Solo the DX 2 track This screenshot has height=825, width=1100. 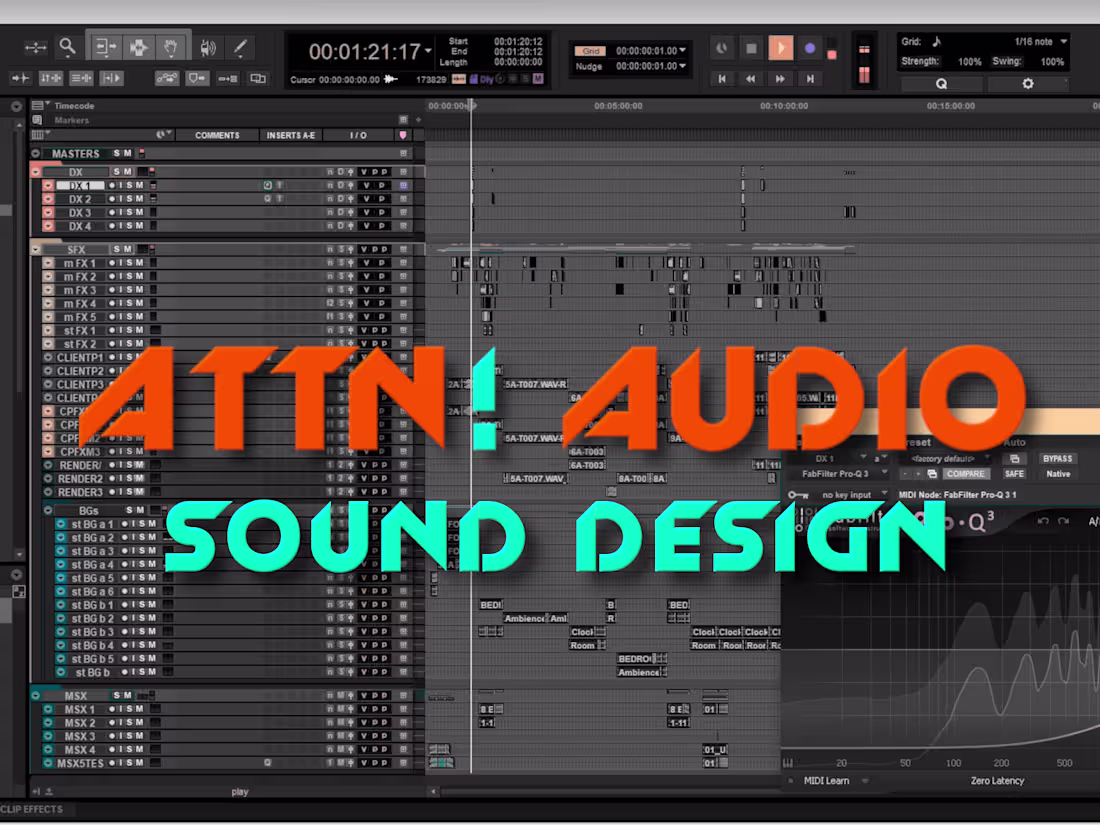point(130,199)
